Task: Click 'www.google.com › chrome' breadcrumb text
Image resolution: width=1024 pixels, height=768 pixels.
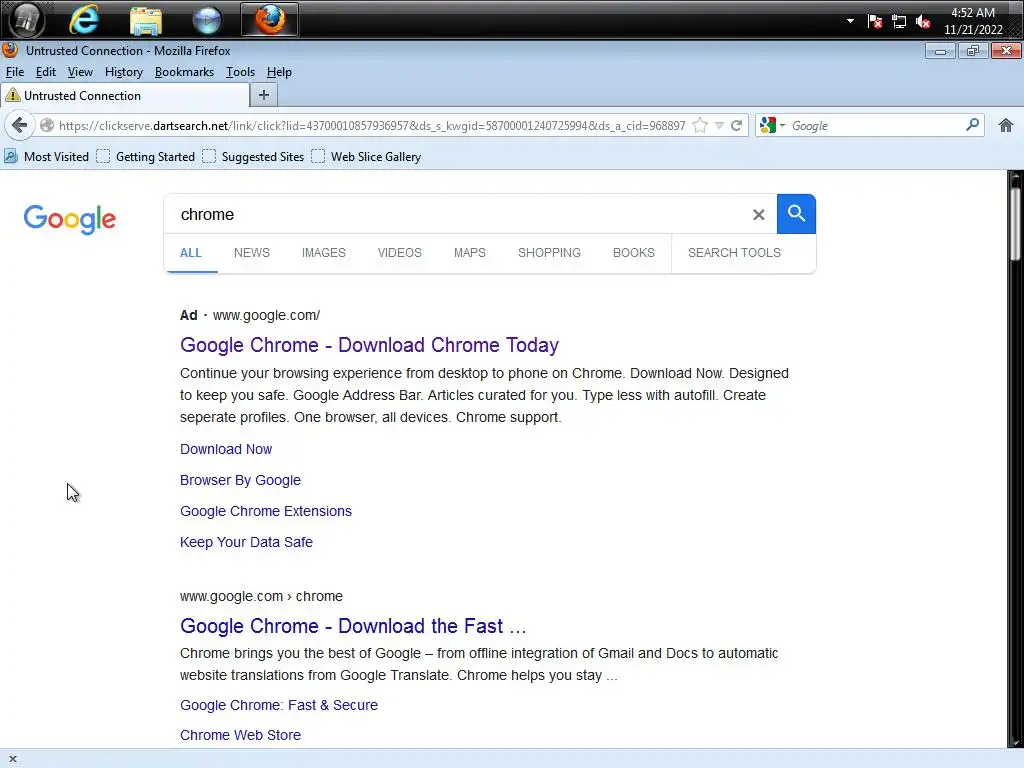Action: [261, 596]
